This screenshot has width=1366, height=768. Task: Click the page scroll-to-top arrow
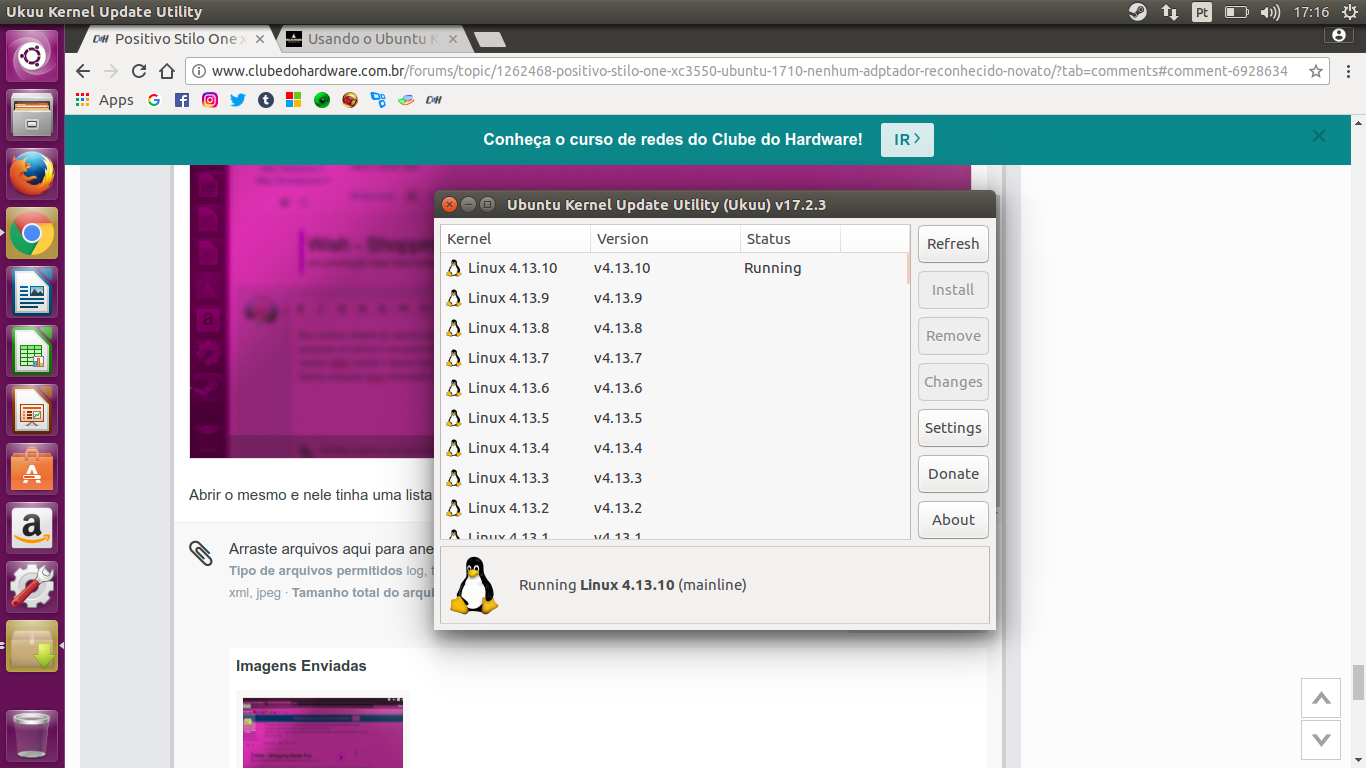coord(1321,698)
